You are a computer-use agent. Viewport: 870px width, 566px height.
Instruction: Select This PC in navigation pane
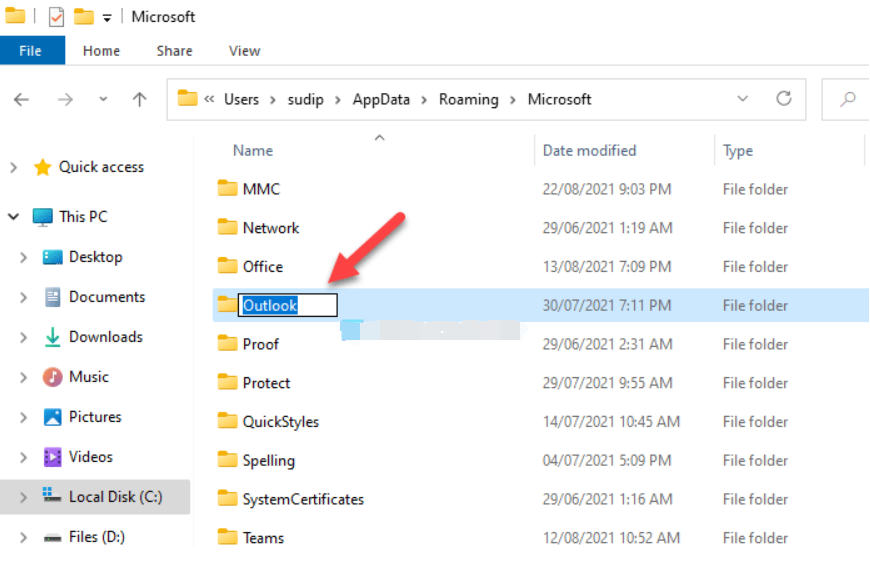[x=83, y=216]
